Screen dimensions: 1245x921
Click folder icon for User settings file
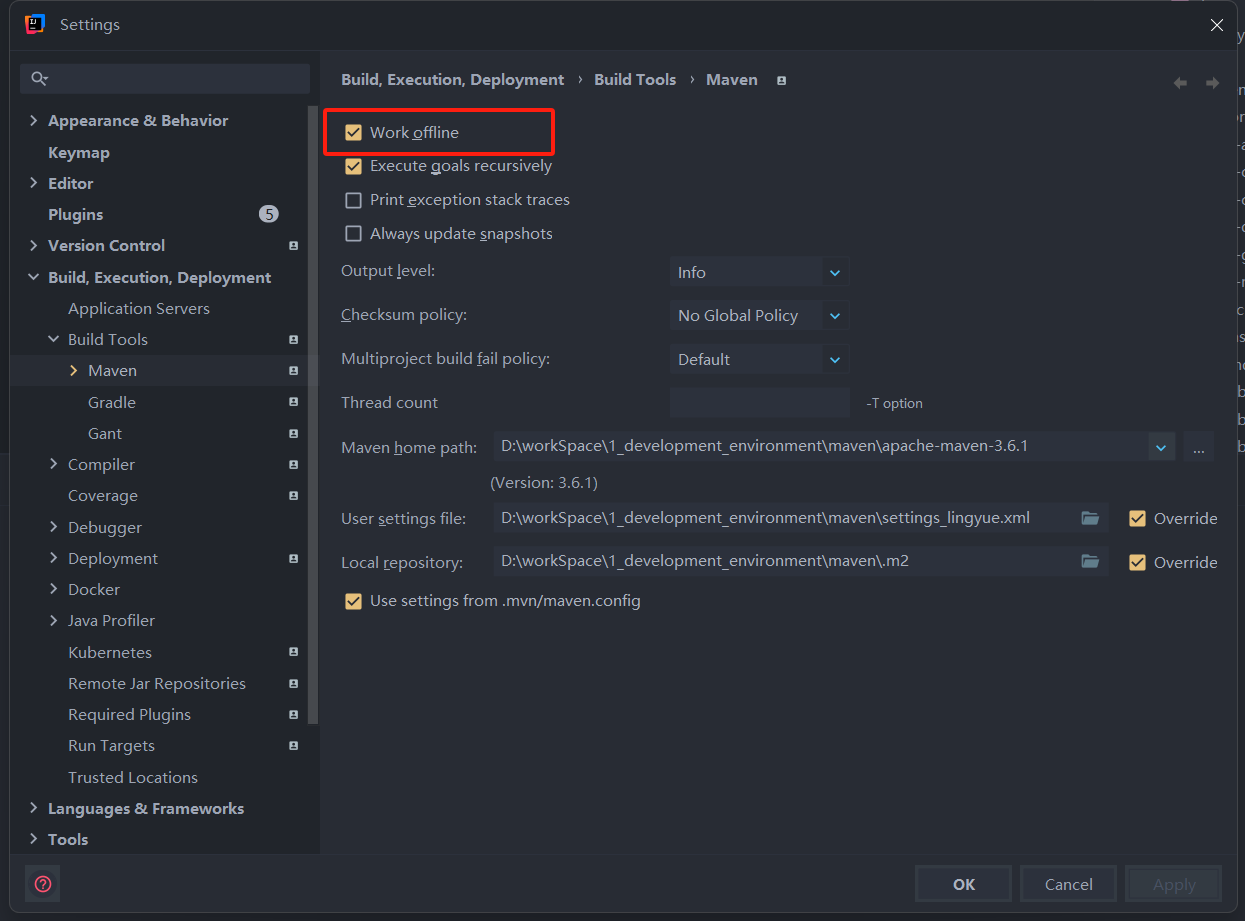coord(1090,518)
